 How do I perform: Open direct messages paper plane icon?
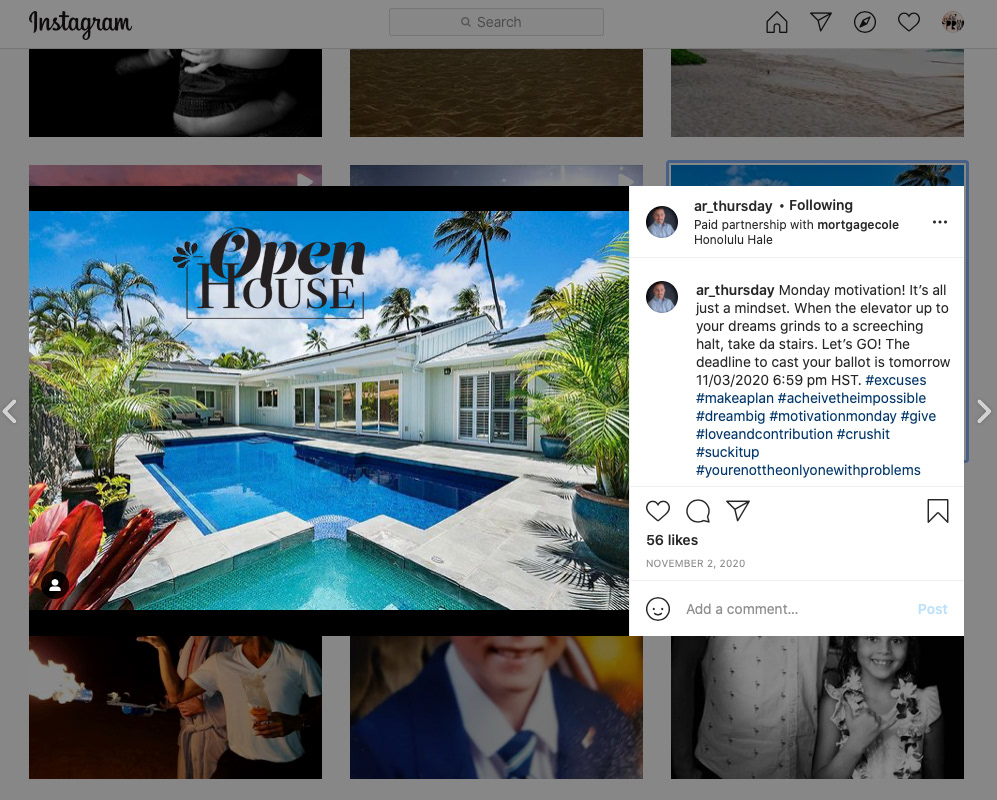821,22
